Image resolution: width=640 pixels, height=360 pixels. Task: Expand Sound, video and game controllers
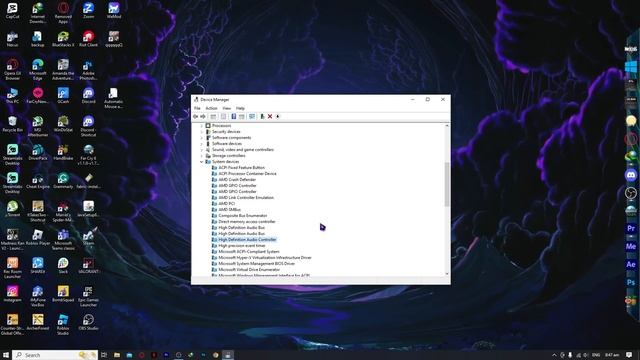[x=202, y=150]
